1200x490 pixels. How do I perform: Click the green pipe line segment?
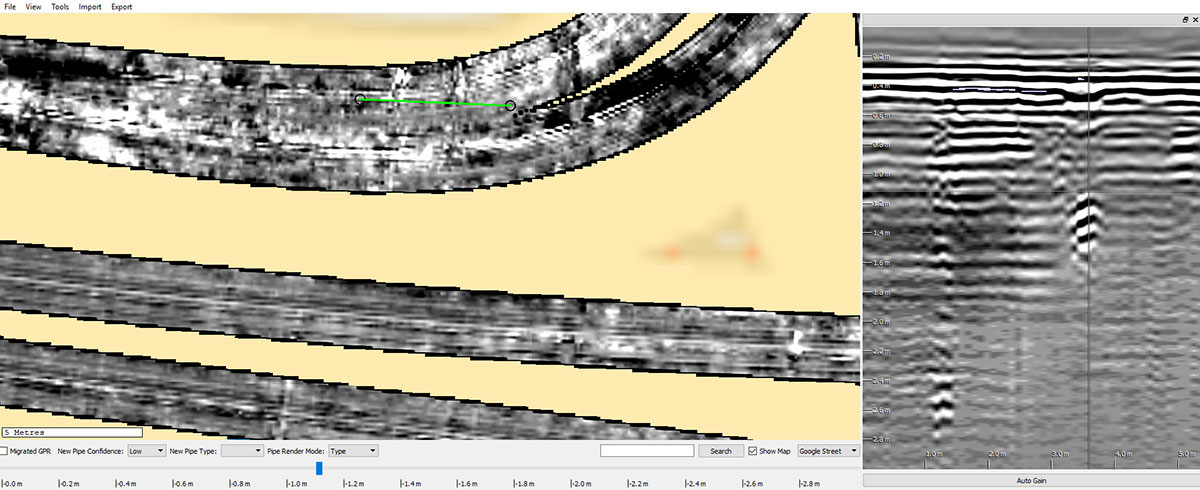point(435,102)
